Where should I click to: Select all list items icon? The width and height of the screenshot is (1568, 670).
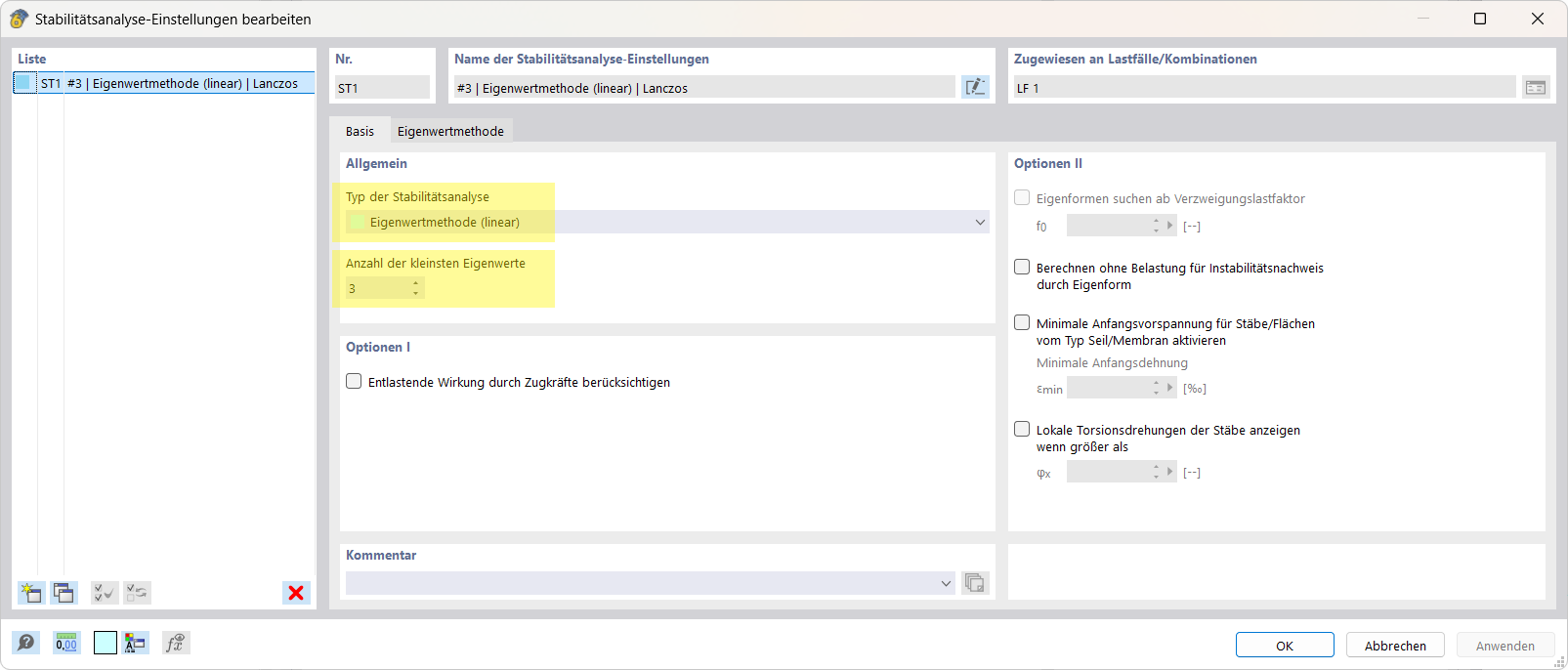(x=105, y=593)
